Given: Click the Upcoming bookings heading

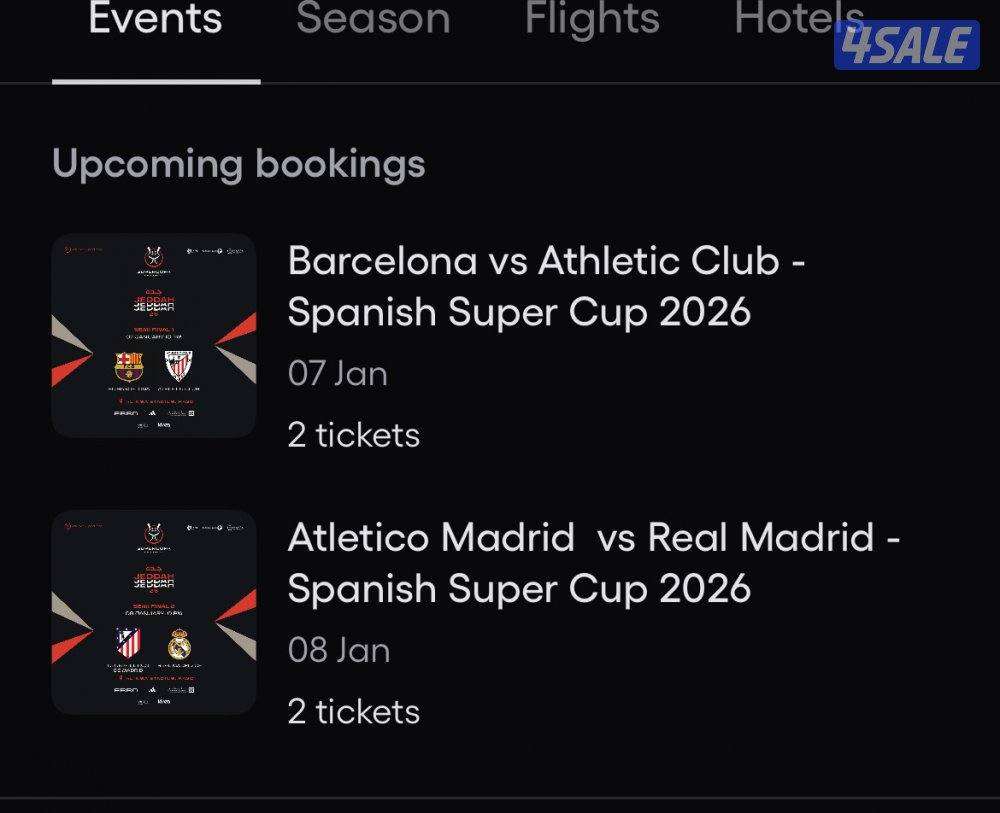Looking at the screenshot, I should click(x=240, y=163).
